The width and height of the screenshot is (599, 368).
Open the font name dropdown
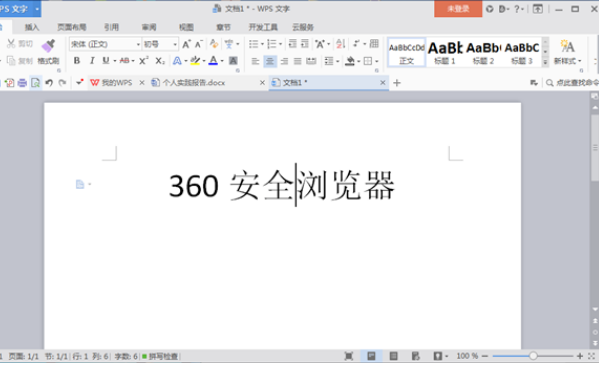[x=138, y=44]
